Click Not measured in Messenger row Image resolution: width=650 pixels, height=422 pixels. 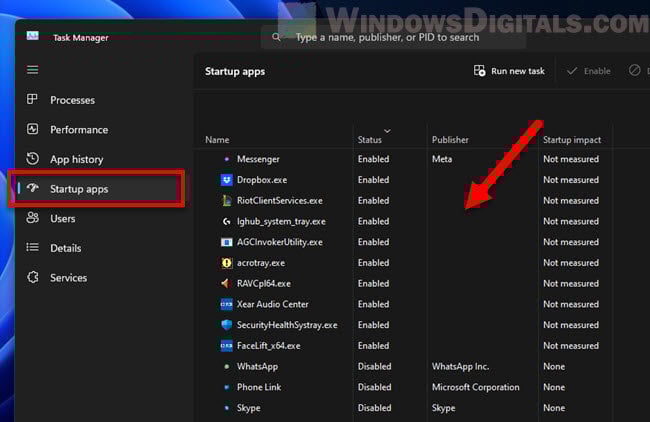571,159
